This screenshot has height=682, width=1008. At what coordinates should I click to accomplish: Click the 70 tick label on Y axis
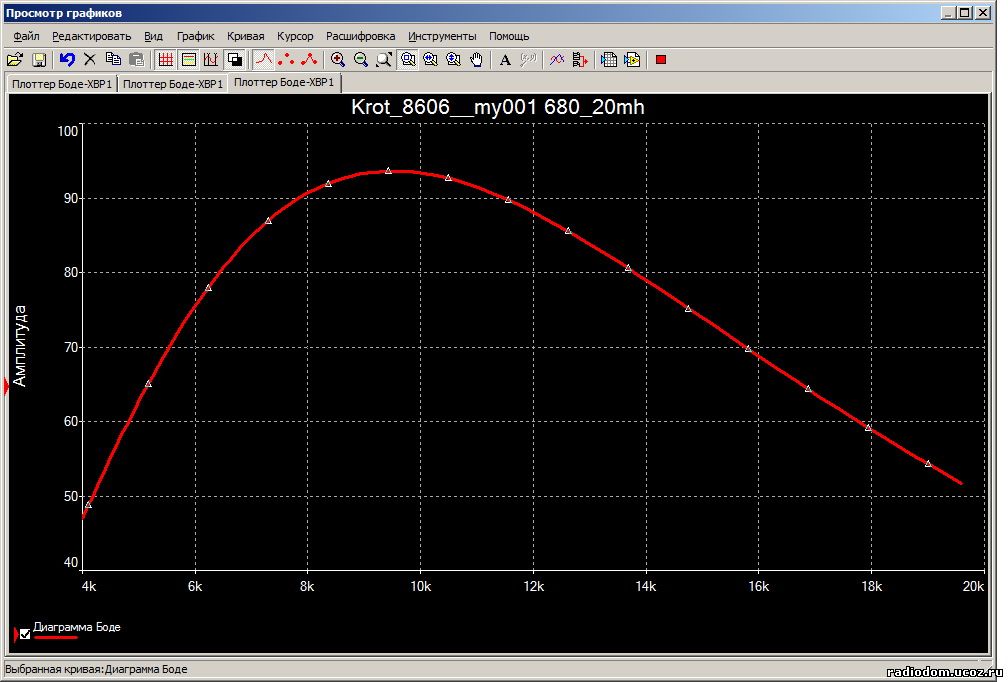coord(71,348)
